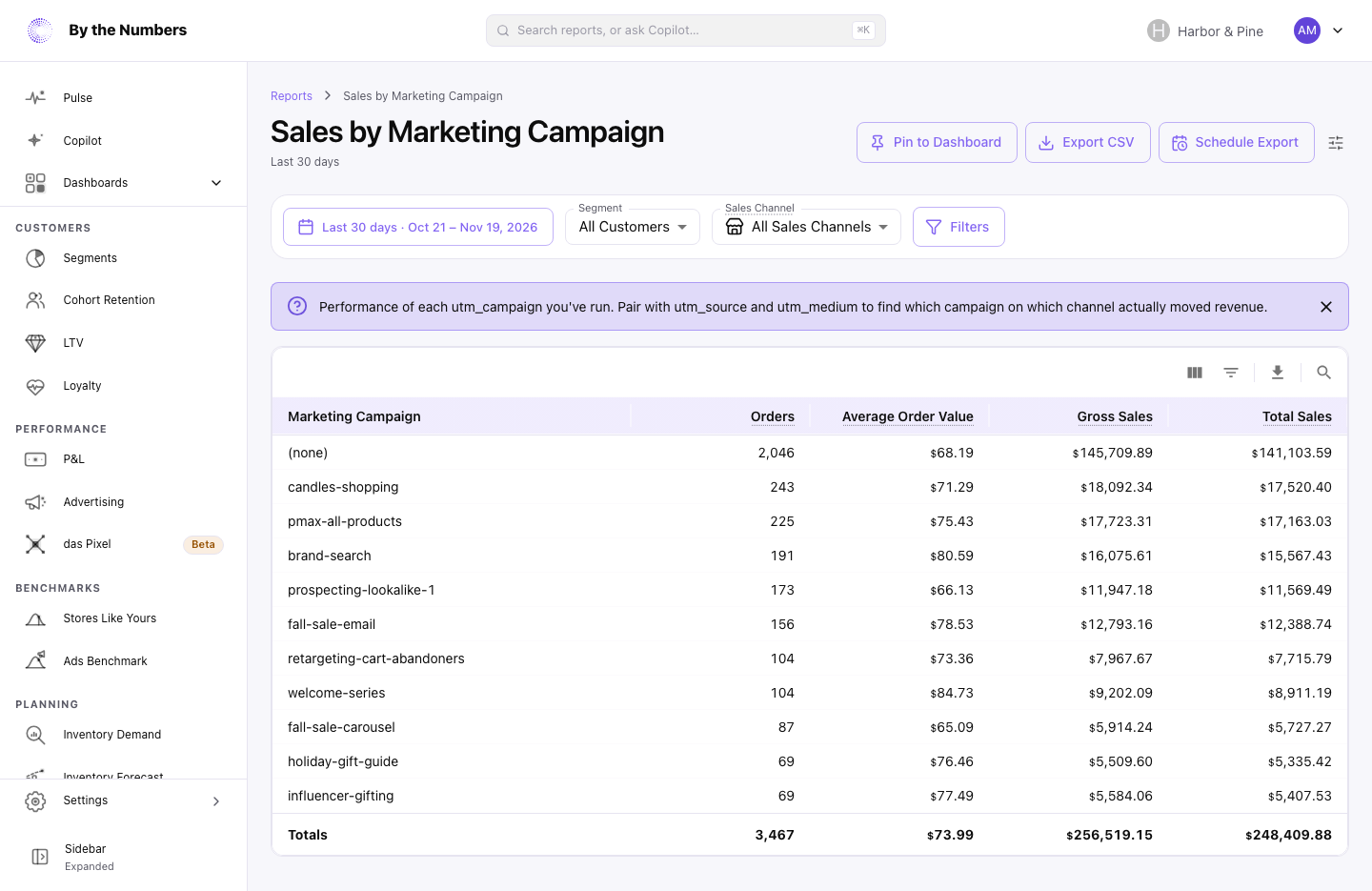Click the By the Numbers logo
Screen dimensions: 1372x891
107,30
